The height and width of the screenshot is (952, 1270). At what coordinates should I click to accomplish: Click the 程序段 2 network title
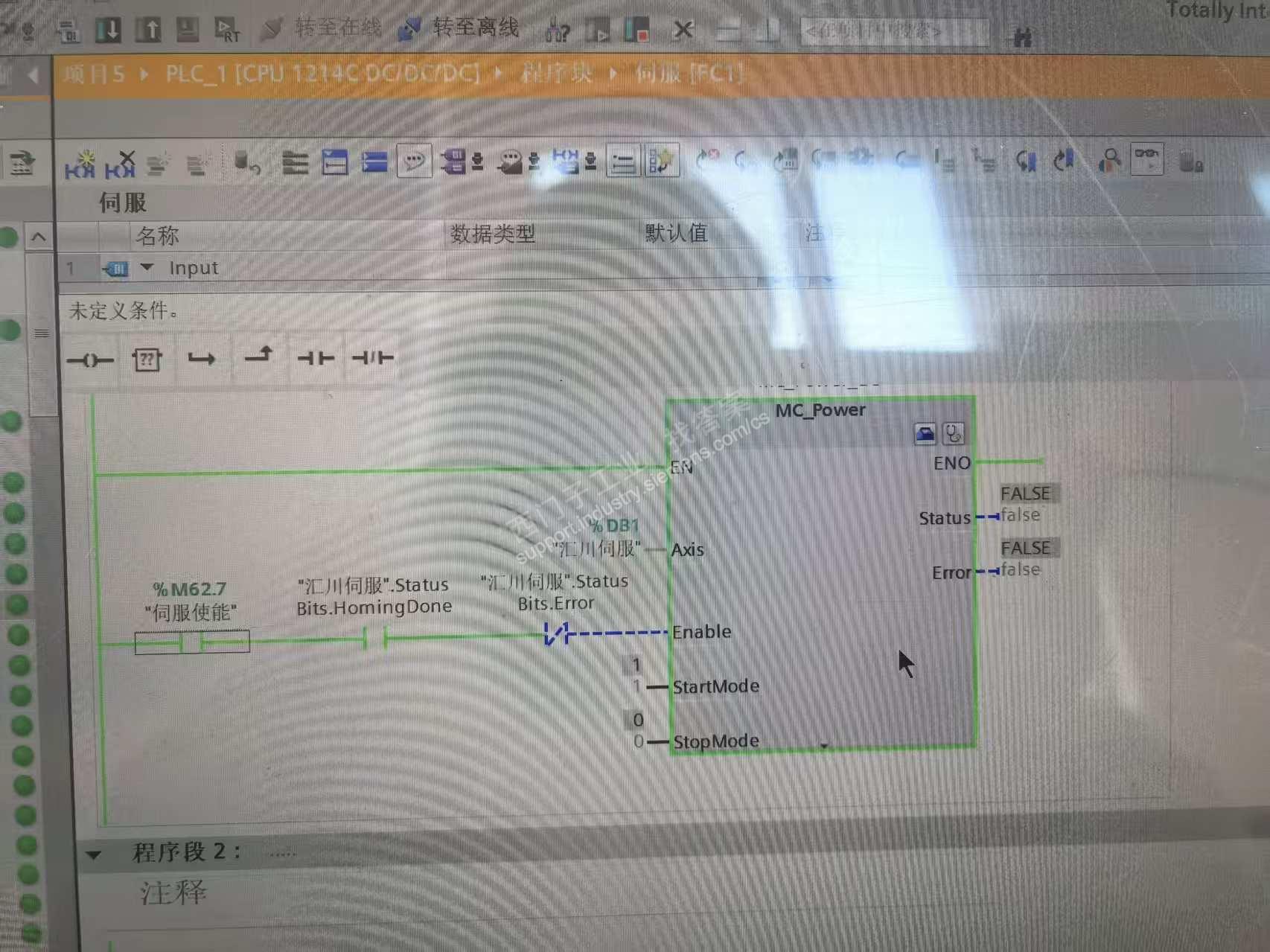point(186,852)
